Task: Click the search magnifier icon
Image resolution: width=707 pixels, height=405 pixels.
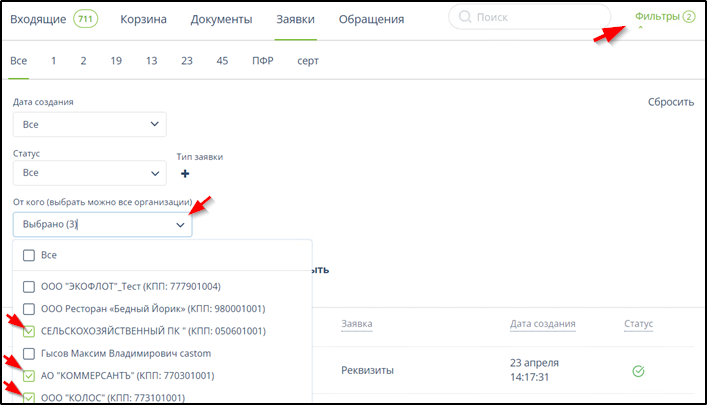Action: pyautogui.click(x=463, y=19)
